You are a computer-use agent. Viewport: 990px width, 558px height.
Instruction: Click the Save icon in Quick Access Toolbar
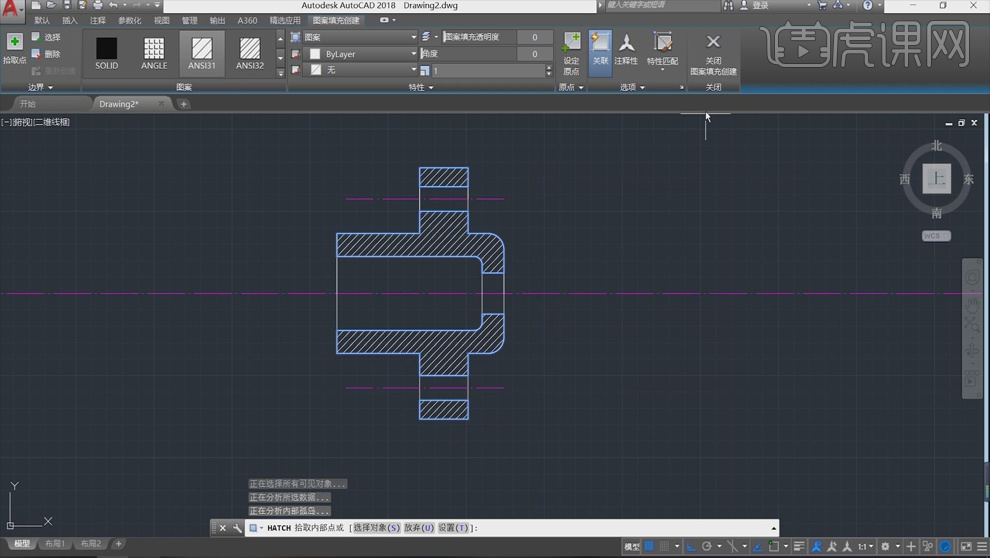pos(67,5)
